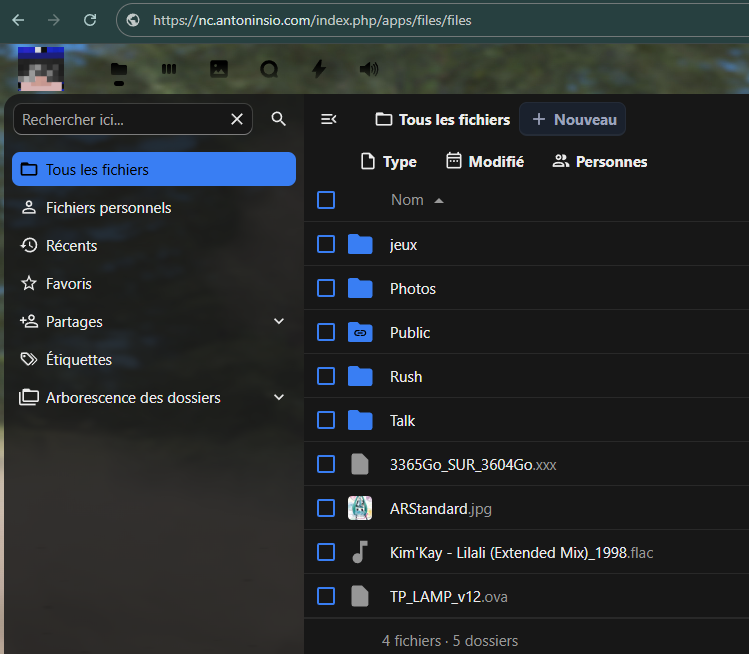Viewport: 749px width, 654px height.
Task: Collapse the navigation sidebar toggle icon
Action: point(328,120)
